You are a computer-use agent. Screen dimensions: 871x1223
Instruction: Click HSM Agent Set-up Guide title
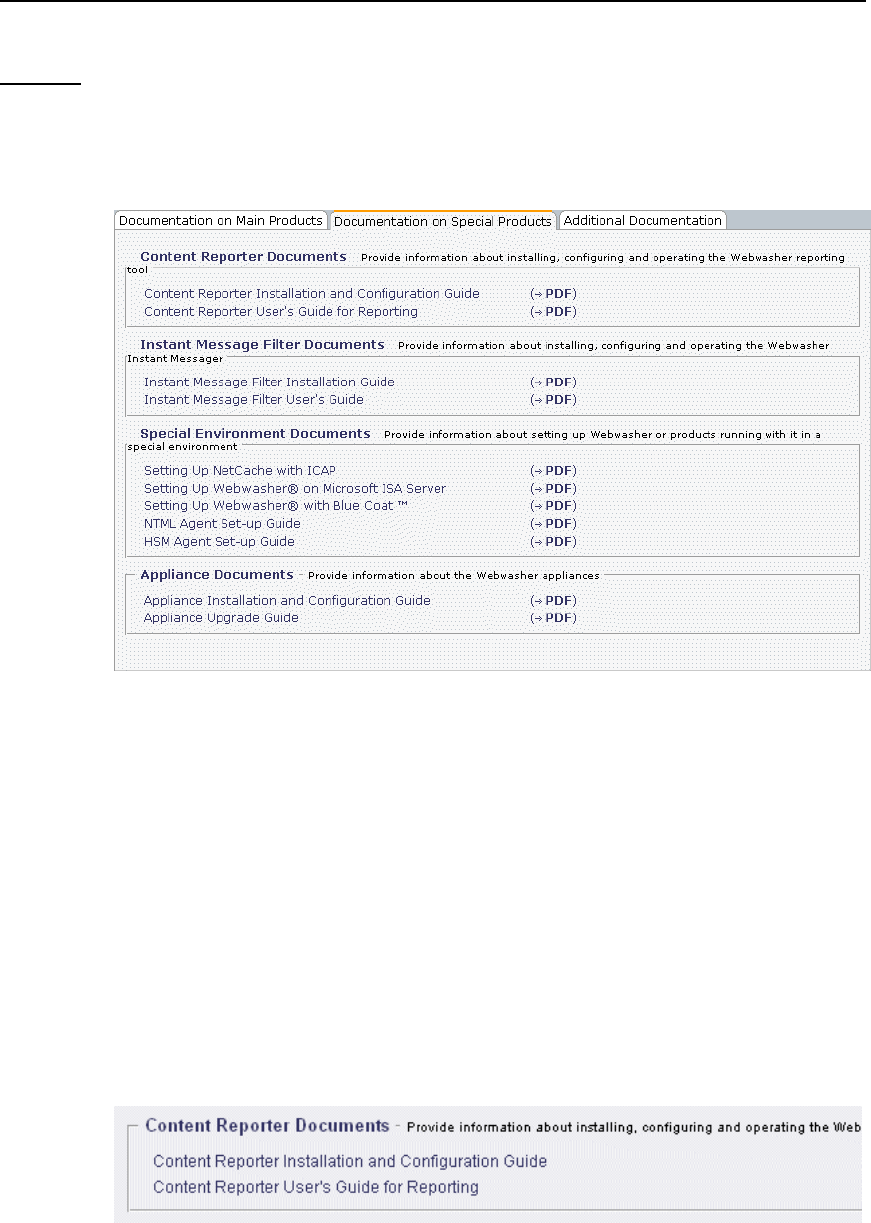tap(219, 542)
